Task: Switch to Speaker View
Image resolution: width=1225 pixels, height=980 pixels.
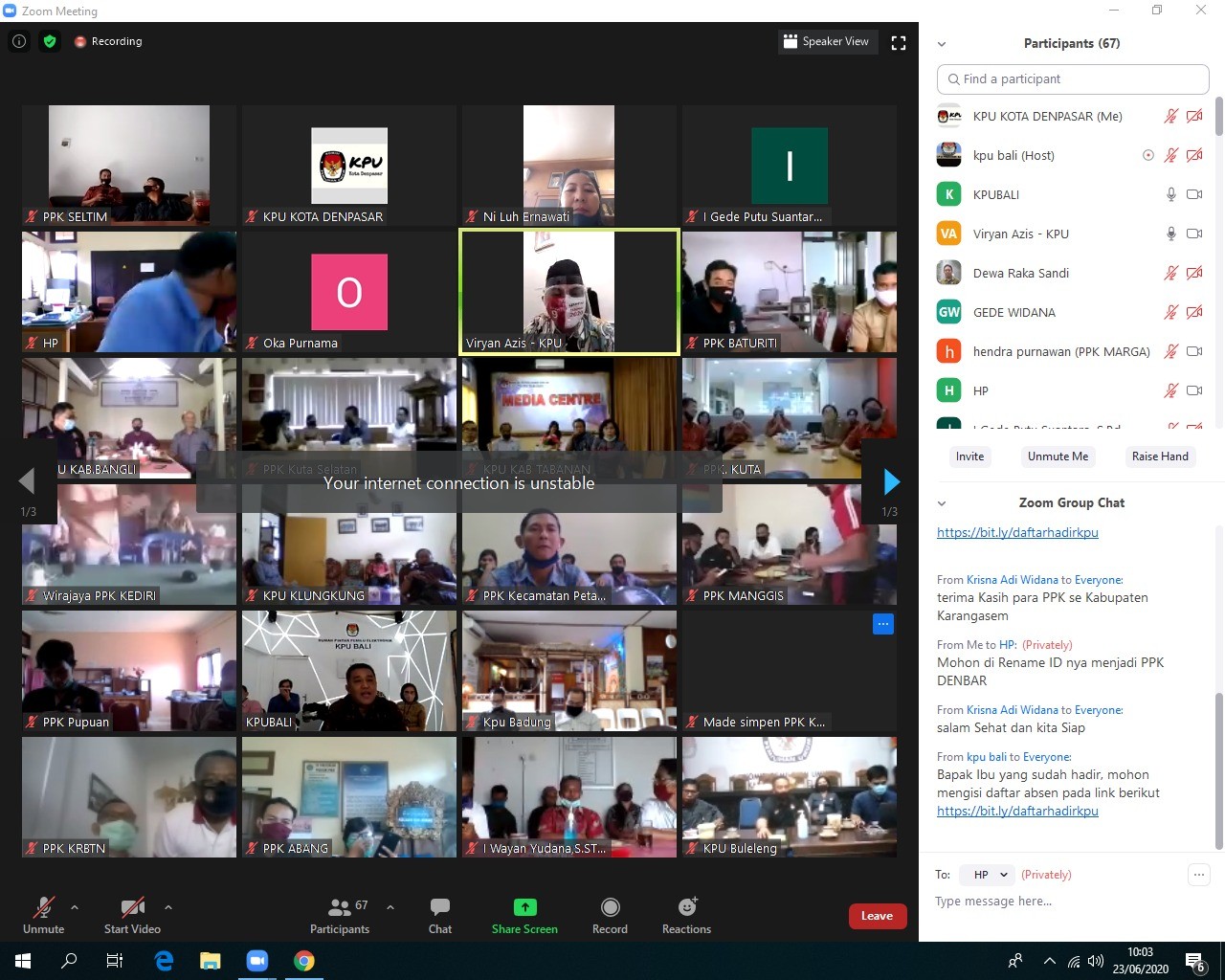Action: (x=827, y=41)
